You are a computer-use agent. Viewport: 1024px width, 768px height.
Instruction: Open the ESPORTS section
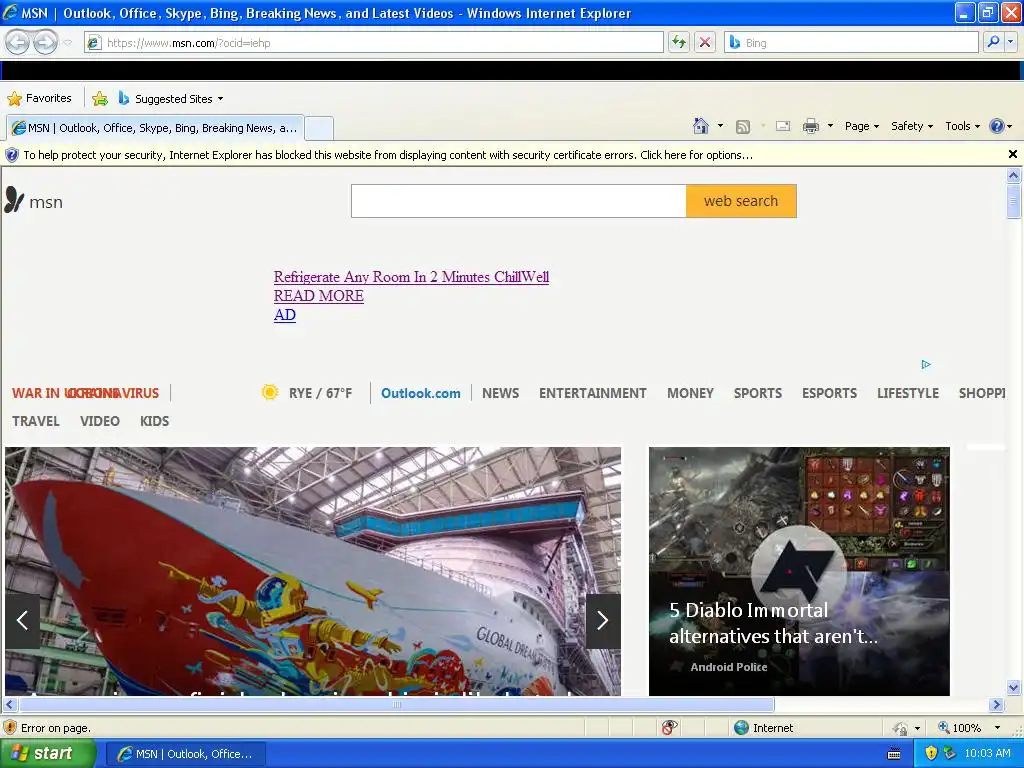(829, 393)
